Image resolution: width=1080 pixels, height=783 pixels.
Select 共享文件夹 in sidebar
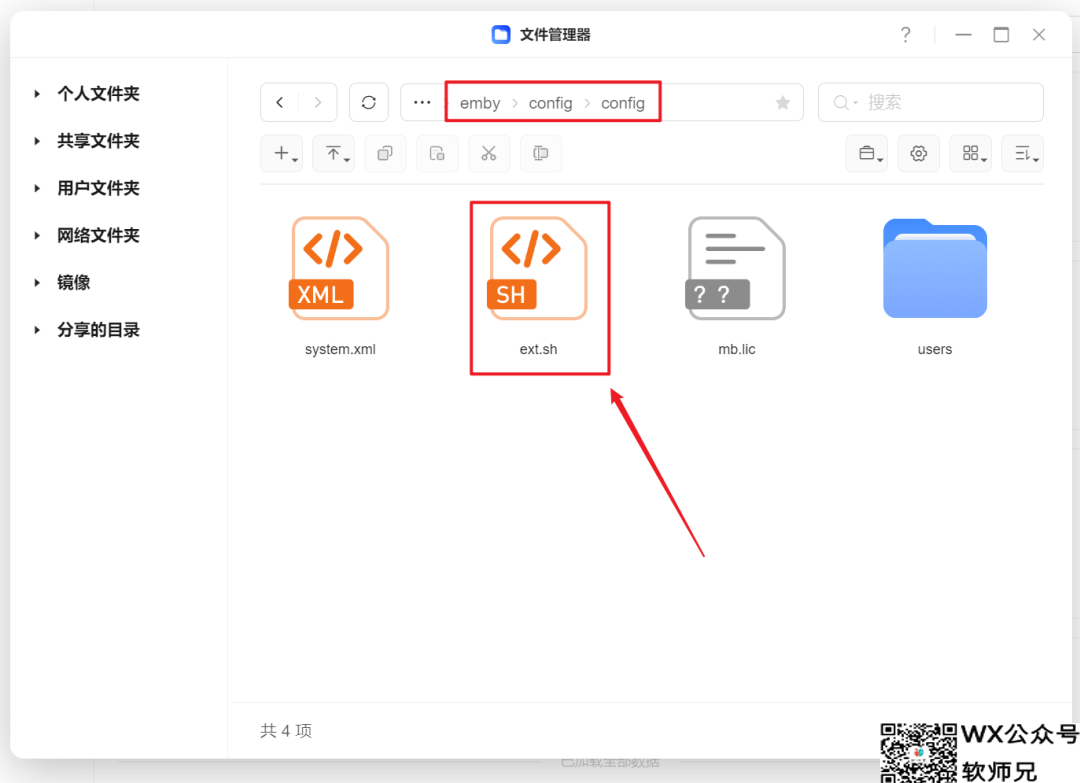[98, 141]
